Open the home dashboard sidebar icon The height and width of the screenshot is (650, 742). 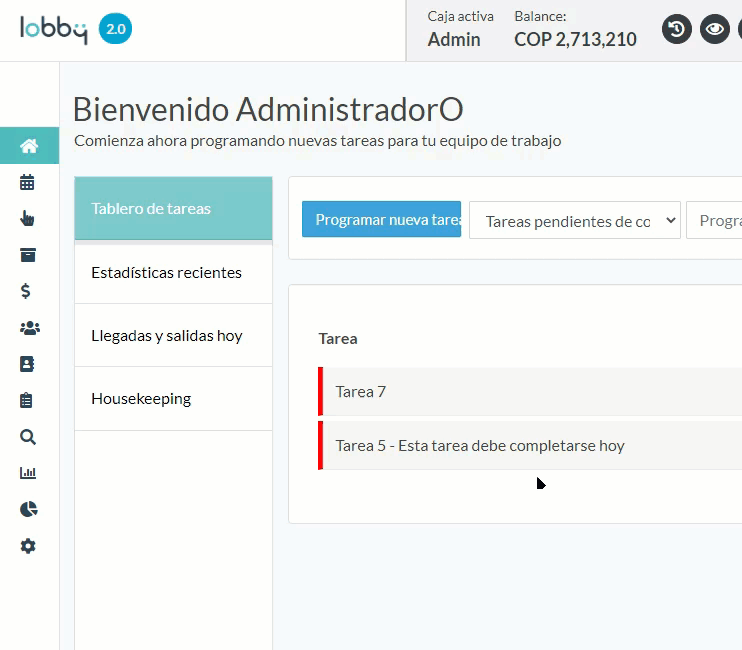(x=29, y=146)
